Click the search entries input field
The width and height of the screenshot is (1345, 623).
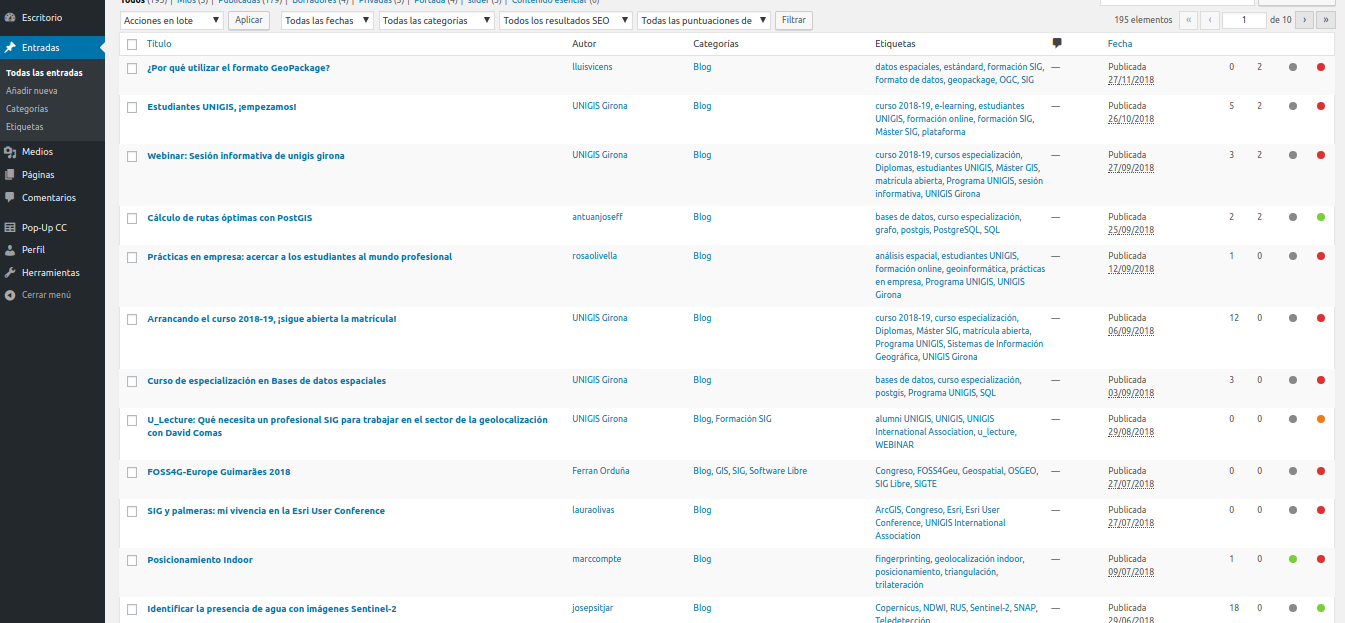coord(1177,1)
